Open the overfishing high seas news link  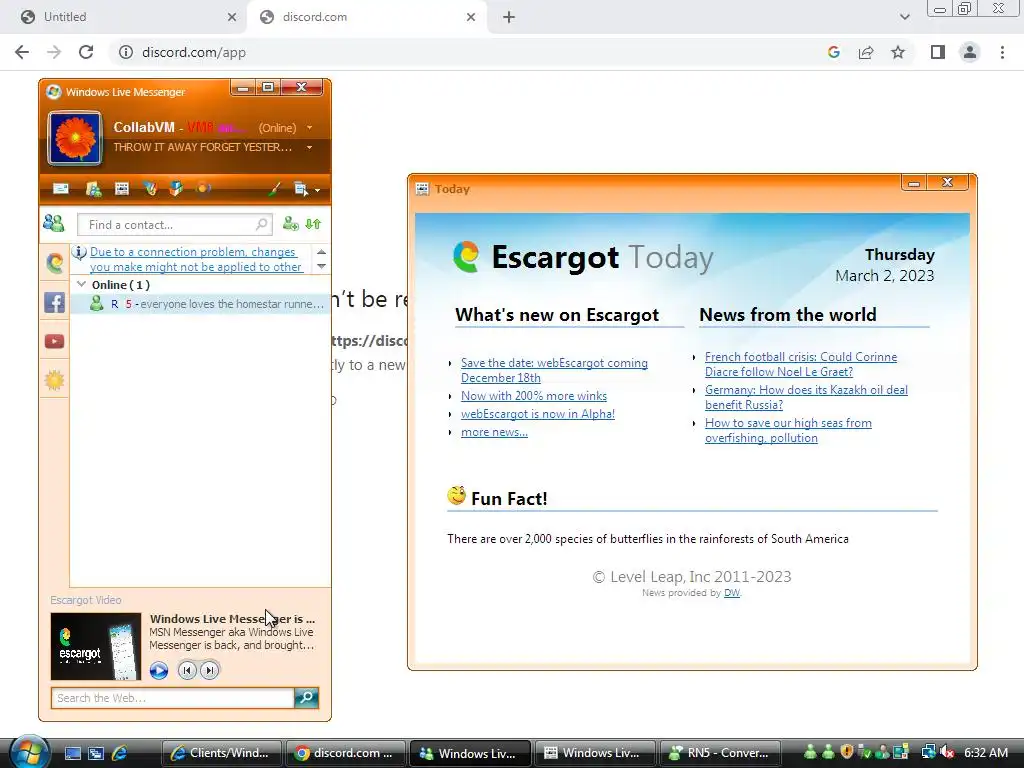[x=788, y=430]
